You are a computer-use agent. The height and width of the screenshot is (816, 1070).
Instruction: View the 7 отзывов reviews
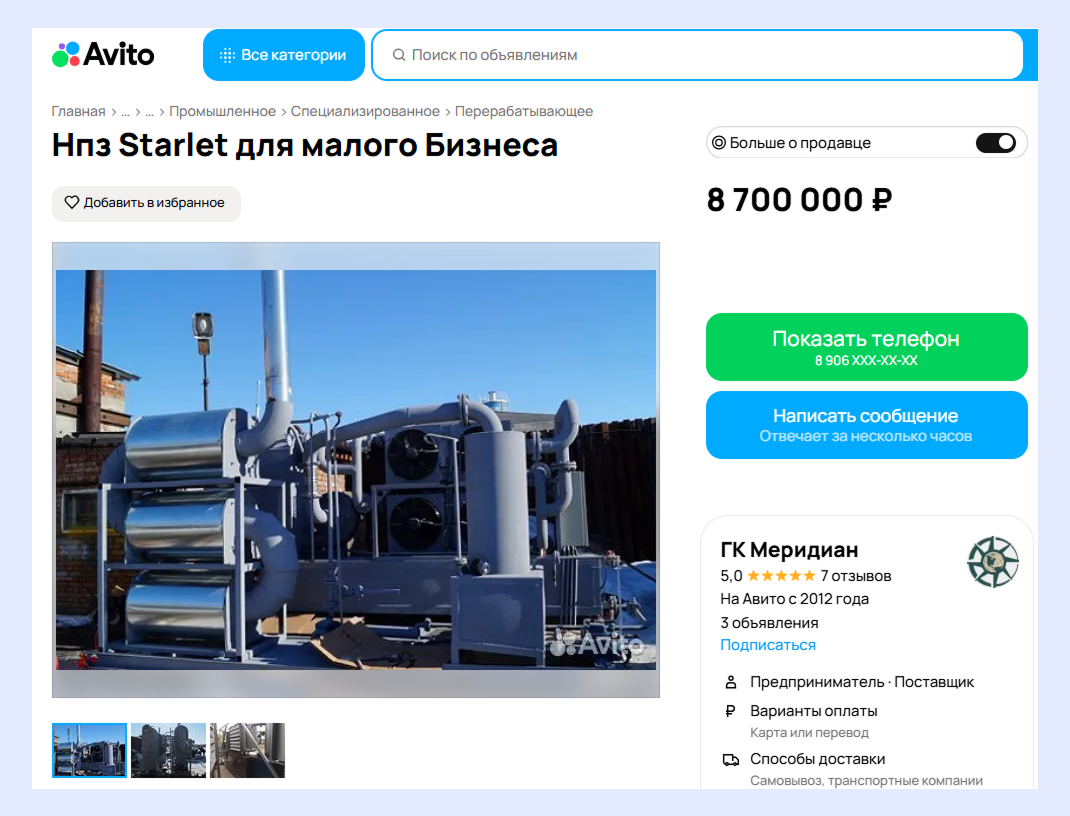coord(856,576)
